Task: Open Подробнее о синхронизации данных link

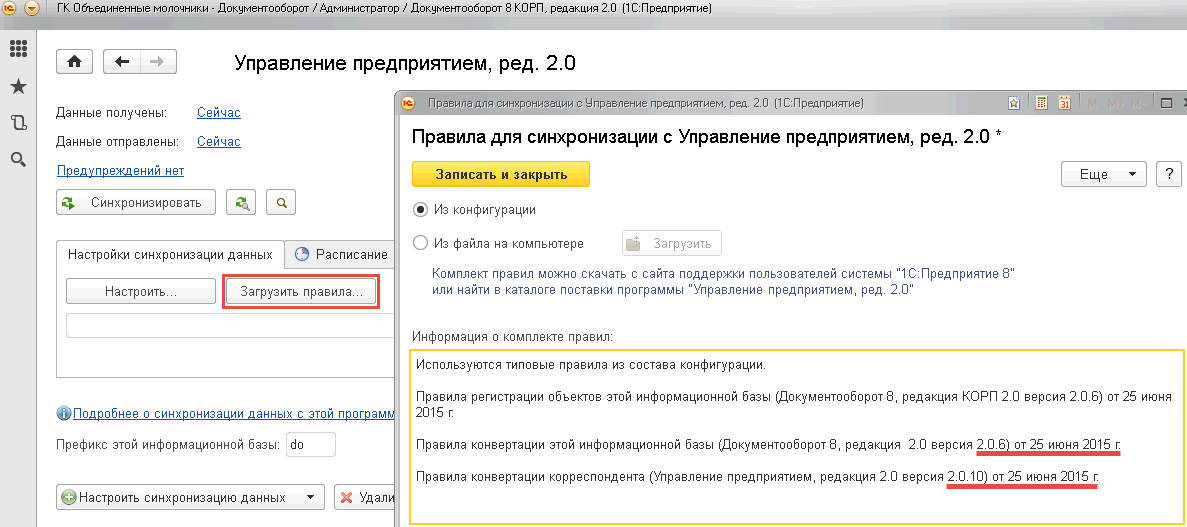Action: [233, 413]
